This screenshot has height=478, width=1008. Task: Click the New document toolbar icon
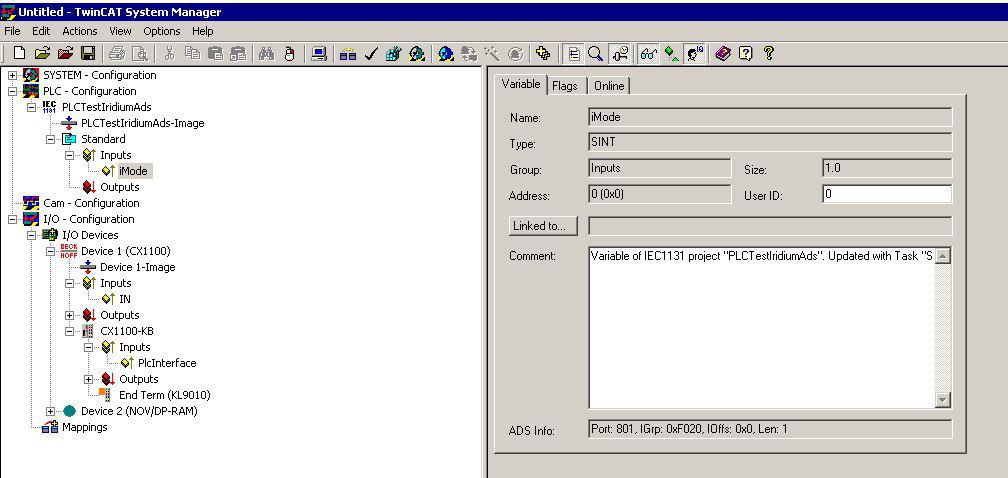click(x=19, y=54)
